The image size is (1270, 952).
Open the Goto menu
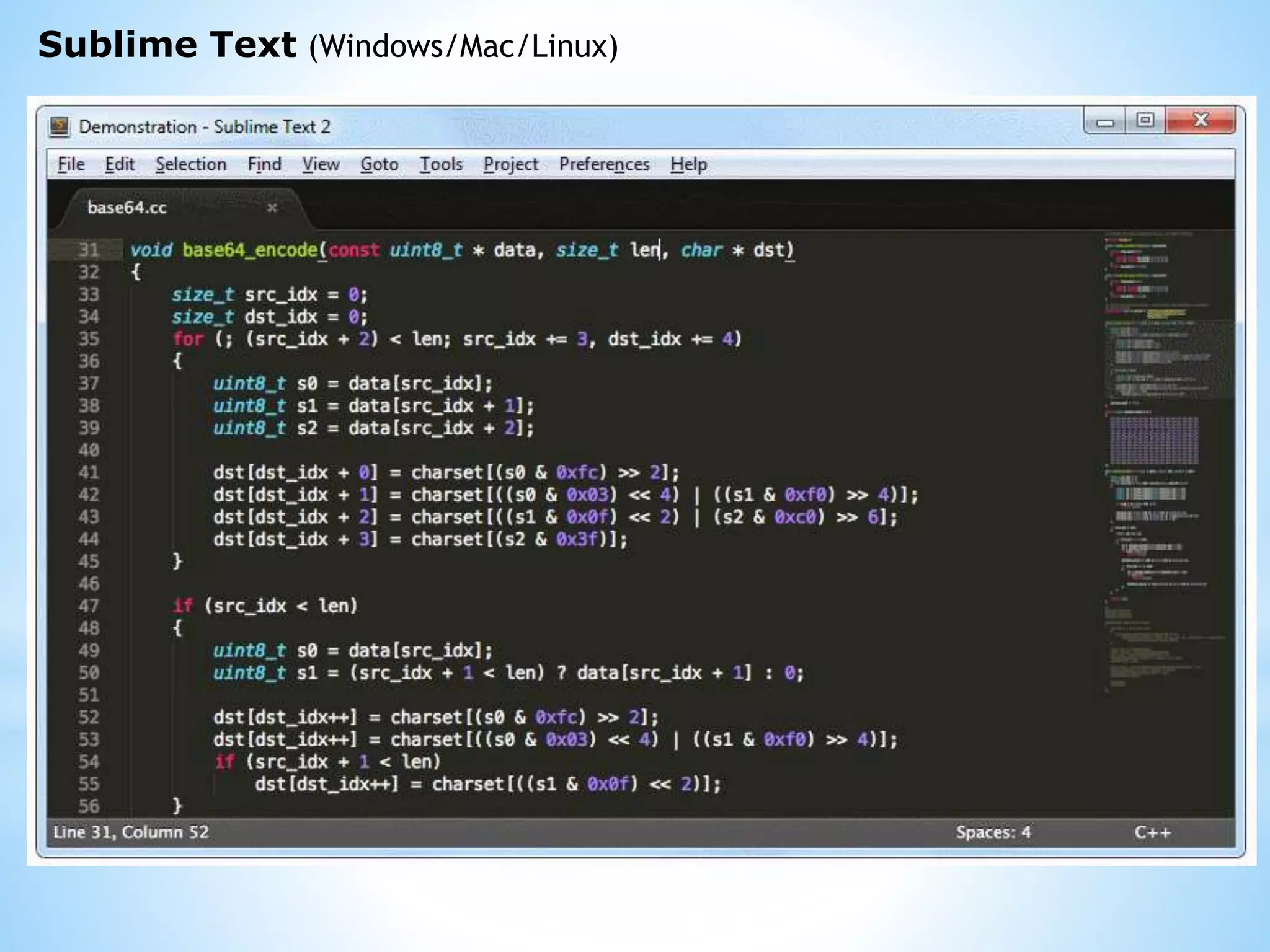point(380,164)
